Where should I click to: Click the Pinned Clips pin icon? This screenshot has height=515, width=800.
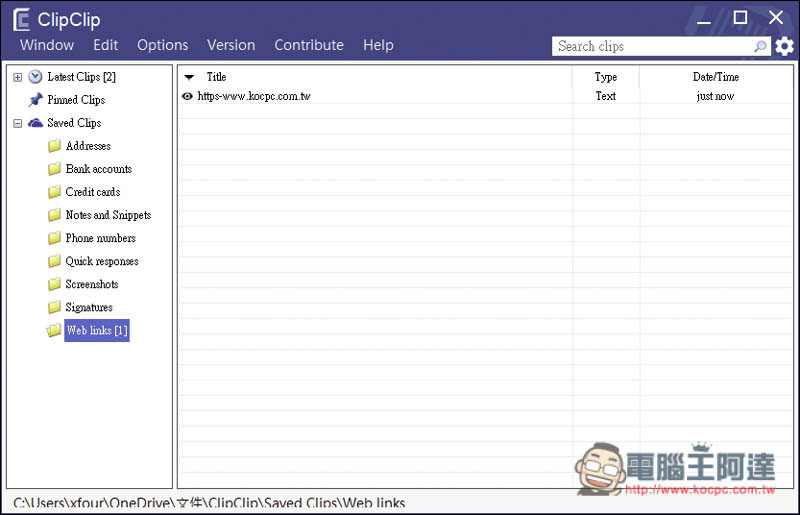click(x=35, y=100)
